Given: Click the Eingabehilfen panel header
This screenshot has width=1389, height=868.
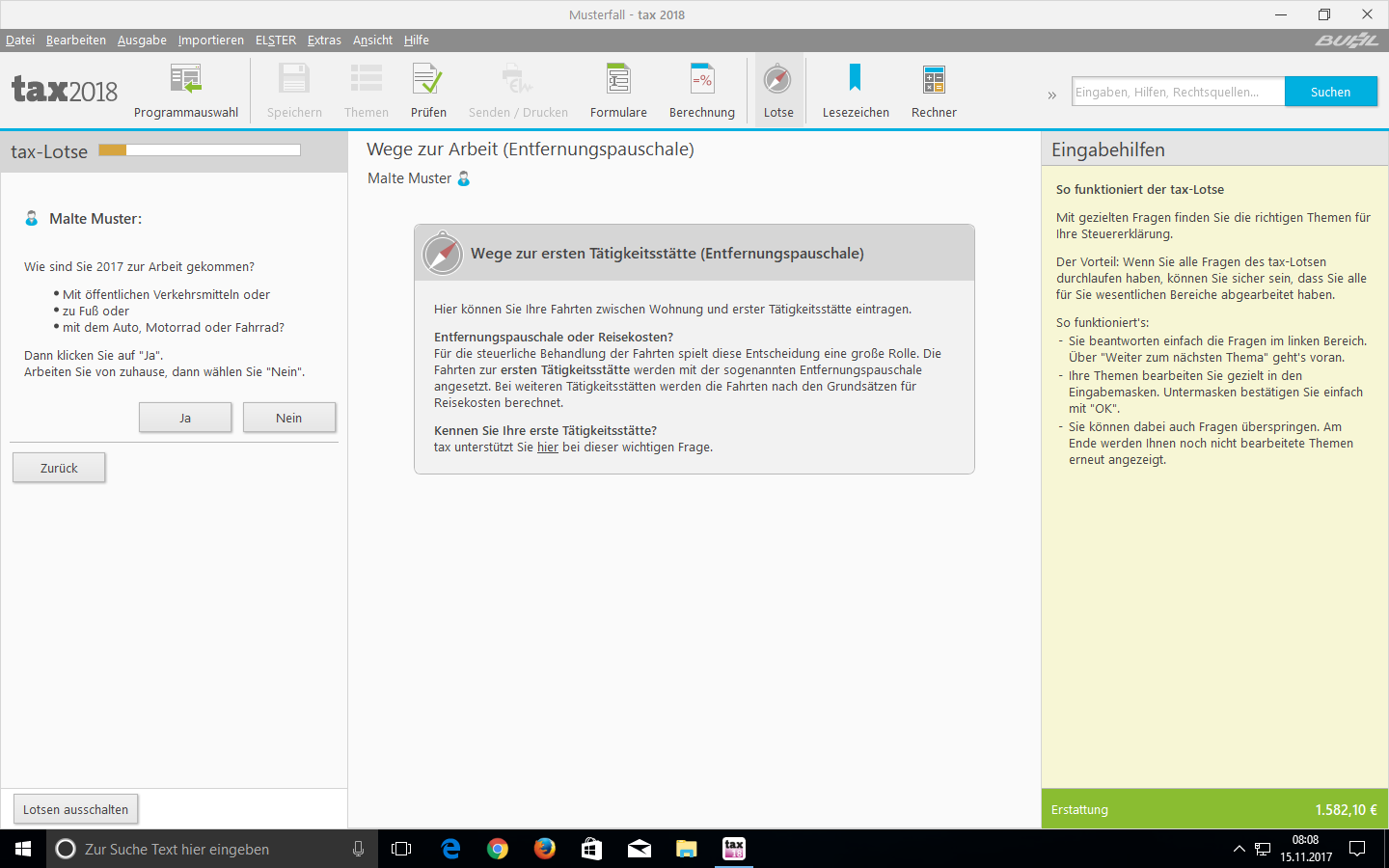Looking at the screenshot, I should pos(1214,149).
